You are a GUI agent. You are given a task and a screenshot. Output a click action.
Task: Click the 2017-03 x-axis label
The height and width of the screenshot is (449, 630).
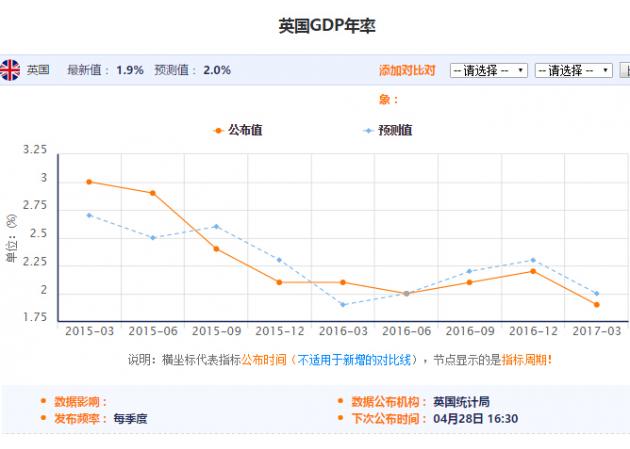597,331
